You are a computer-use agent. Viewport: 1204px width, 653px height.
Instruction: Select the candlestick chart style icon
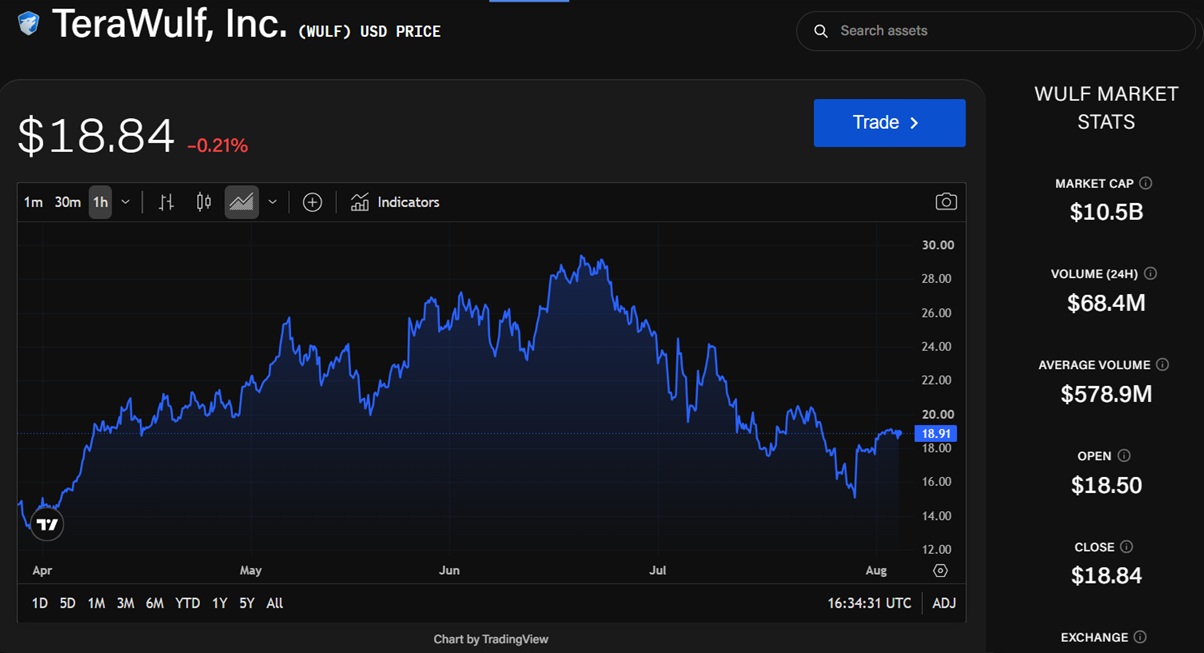(204, 202)
